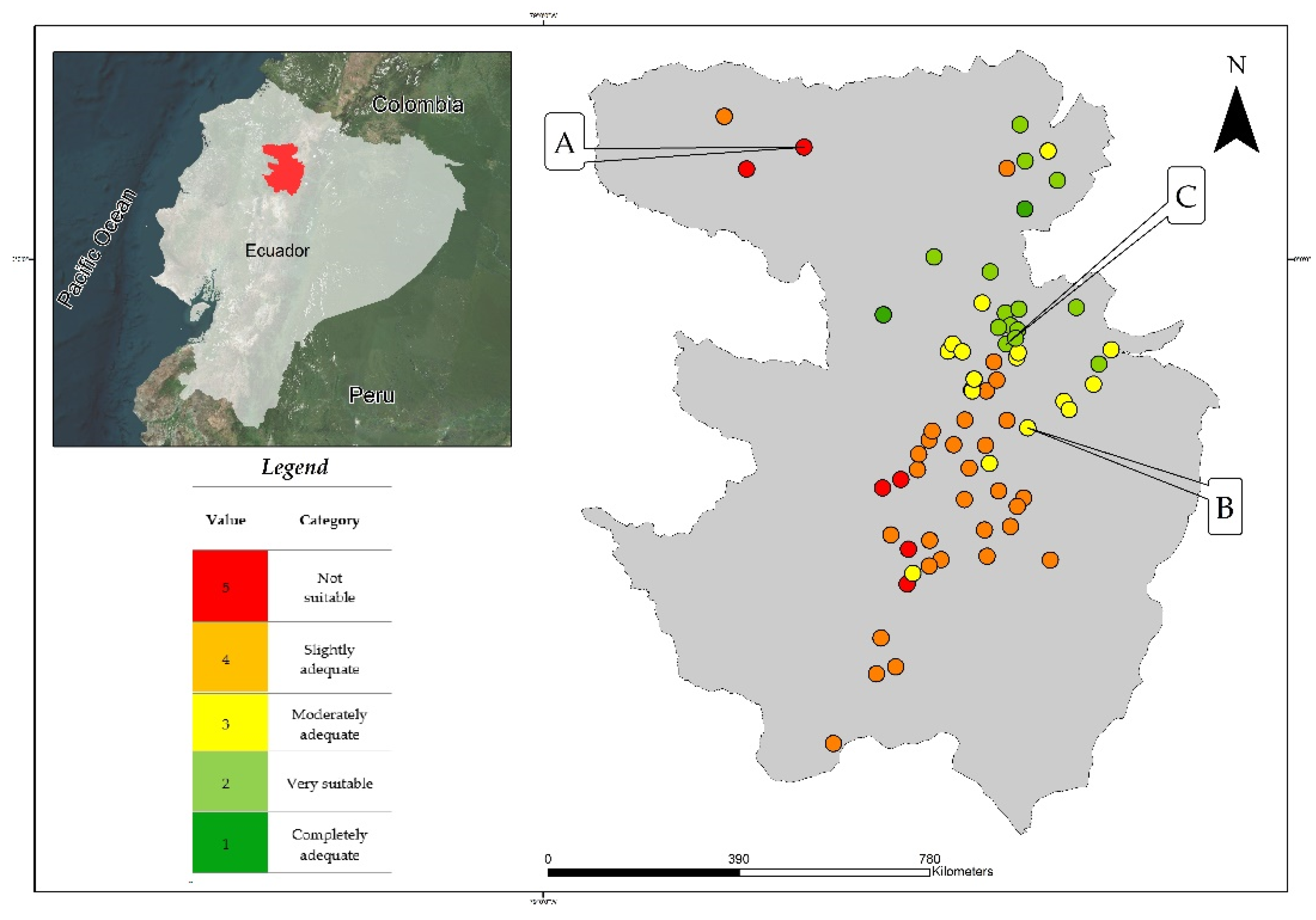
Task: Click the red marker callout A points to
Action: (x=804, y=147)
